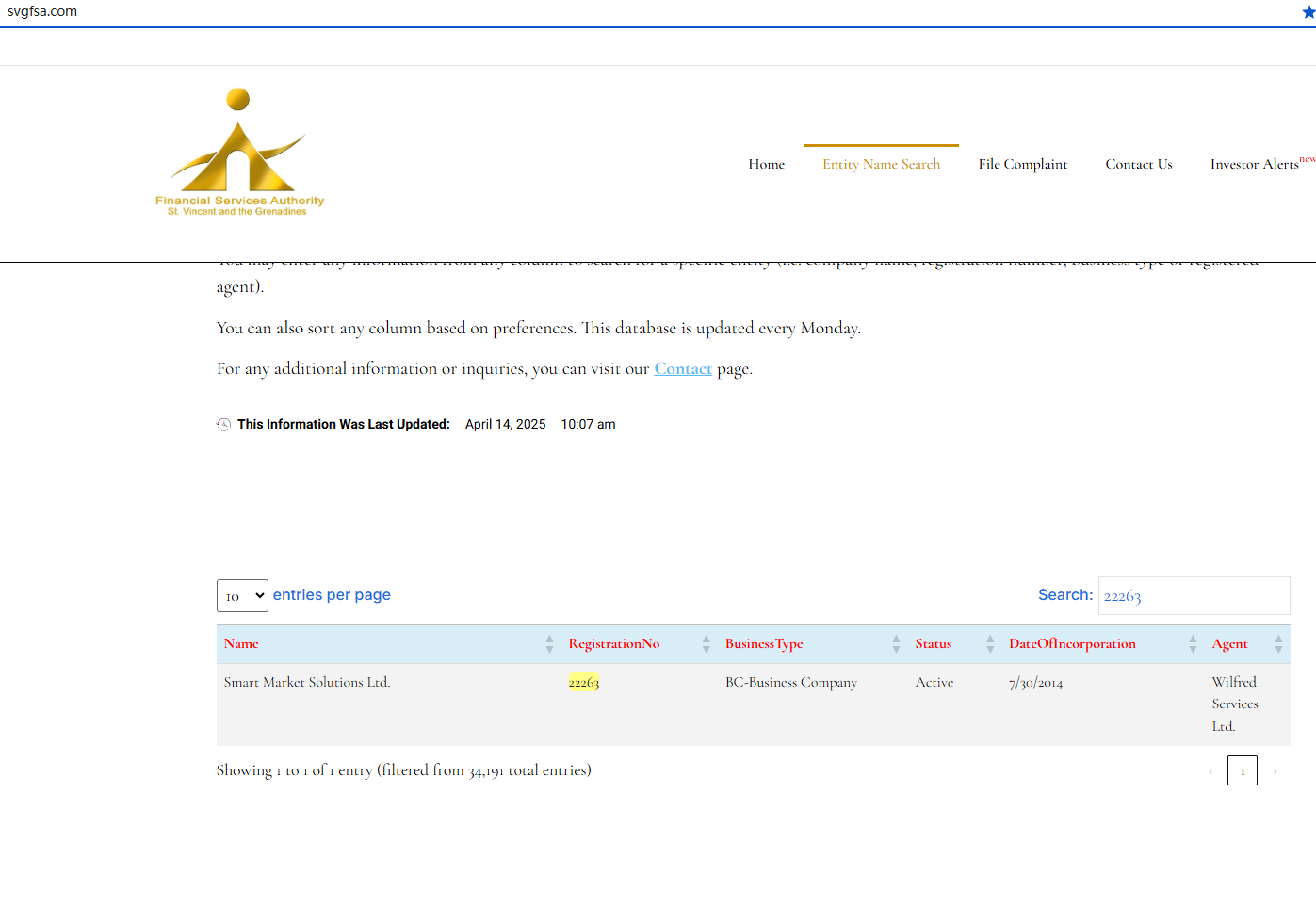This screenshot has width=1316, height=923.
Task: Go to Contact Us menu item
Action: tap(1139, 164)
